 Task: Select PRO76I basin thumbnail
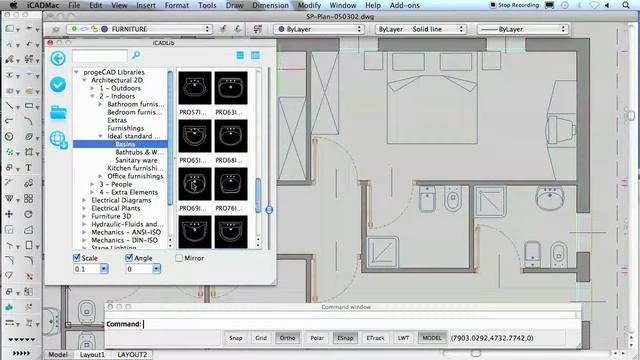pos(231,184)
